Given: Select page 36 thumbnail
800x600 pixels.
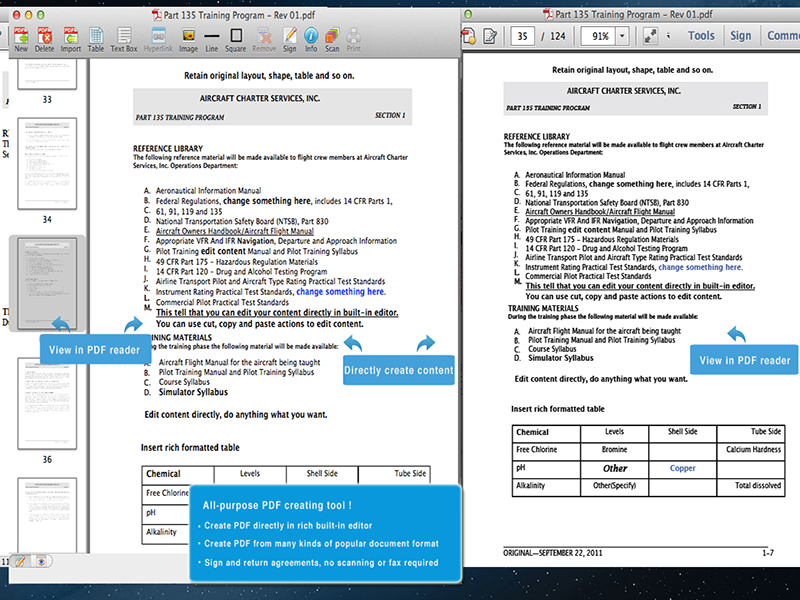Looking at the screenshot, I should (x=47, y=403).
